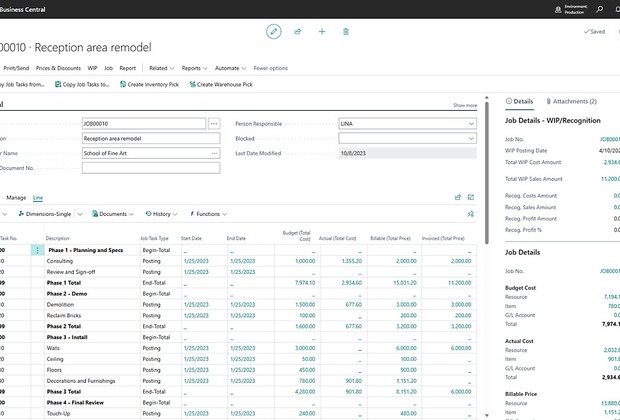Image resolution: width=620 pixels, height=420 pixels.
Task: Open the Print/Send menu
Action: coord(16,68)
